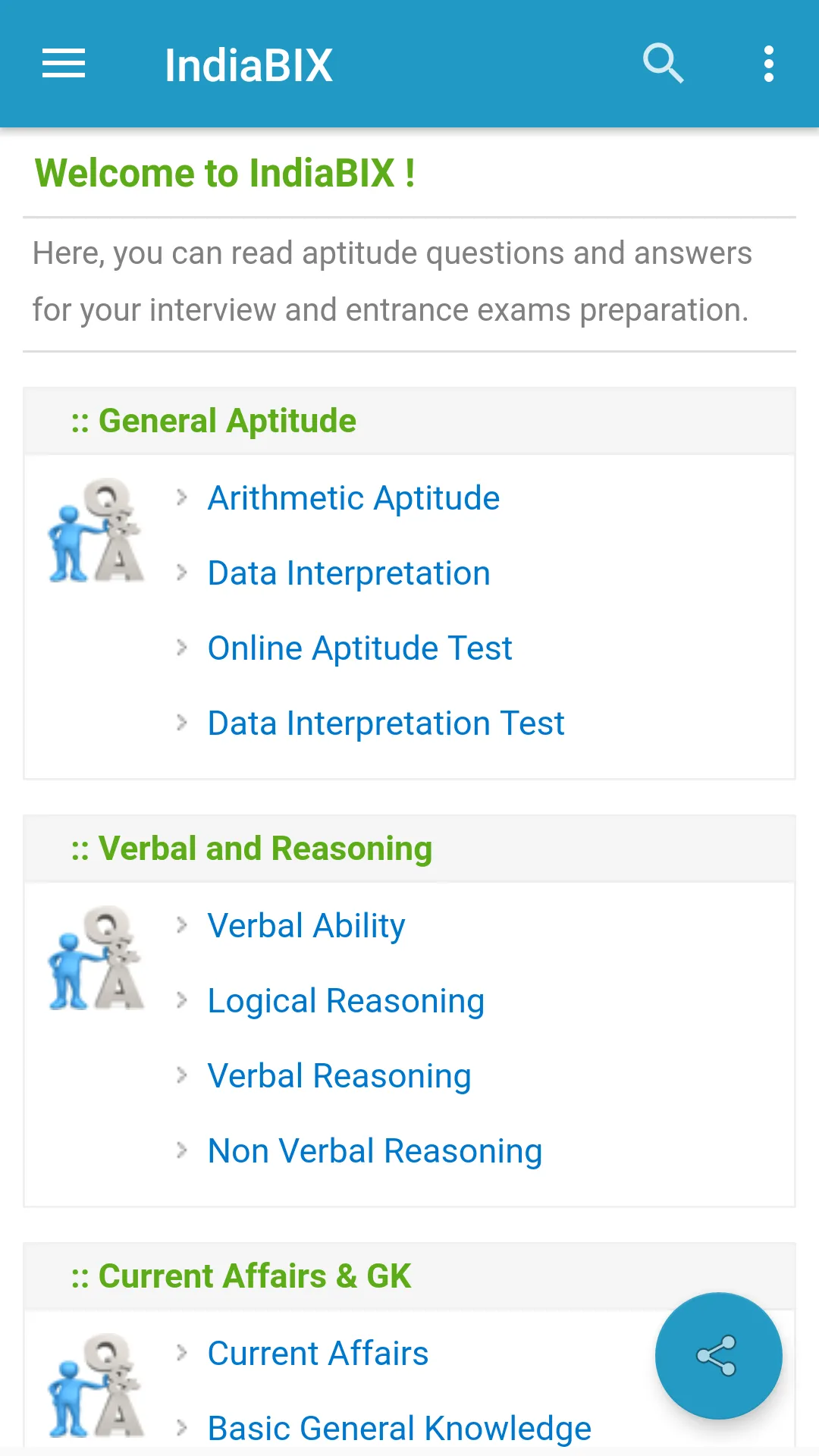Screen dimensions: 819x1456
Task: Tap the floating share button
Action: tap(717, 1355)
